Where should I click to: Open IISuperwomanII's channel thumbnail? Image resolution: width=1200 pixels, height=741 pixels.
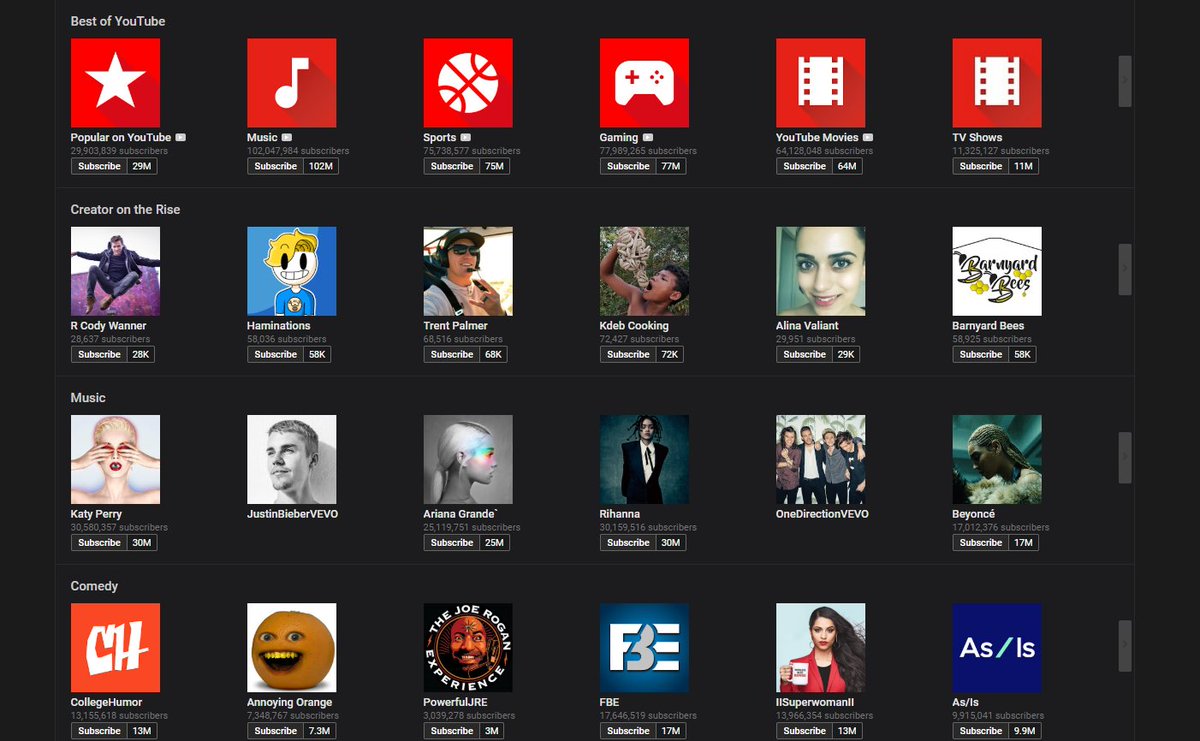click(821, 648)
